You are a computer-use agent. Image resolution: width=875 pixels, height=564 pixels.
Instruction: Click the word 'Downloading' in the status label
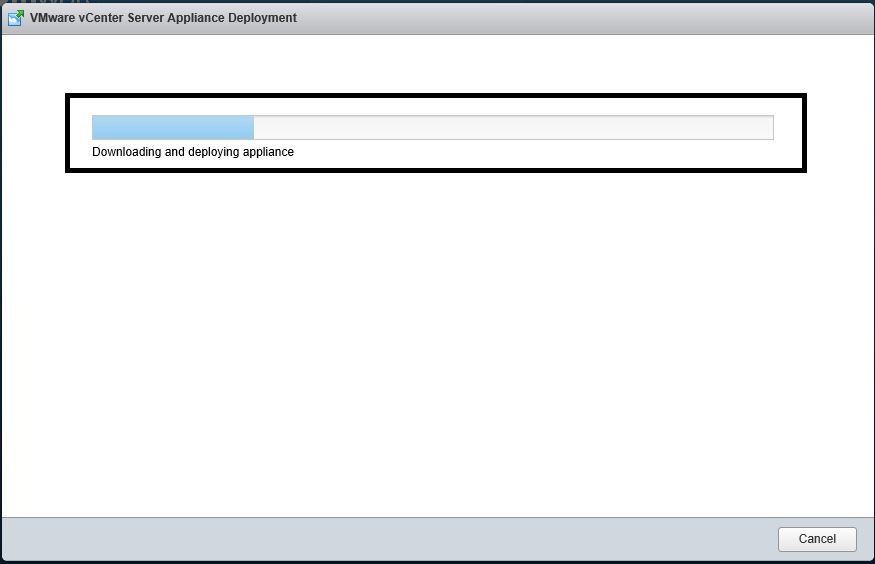[x=126, y=152]
